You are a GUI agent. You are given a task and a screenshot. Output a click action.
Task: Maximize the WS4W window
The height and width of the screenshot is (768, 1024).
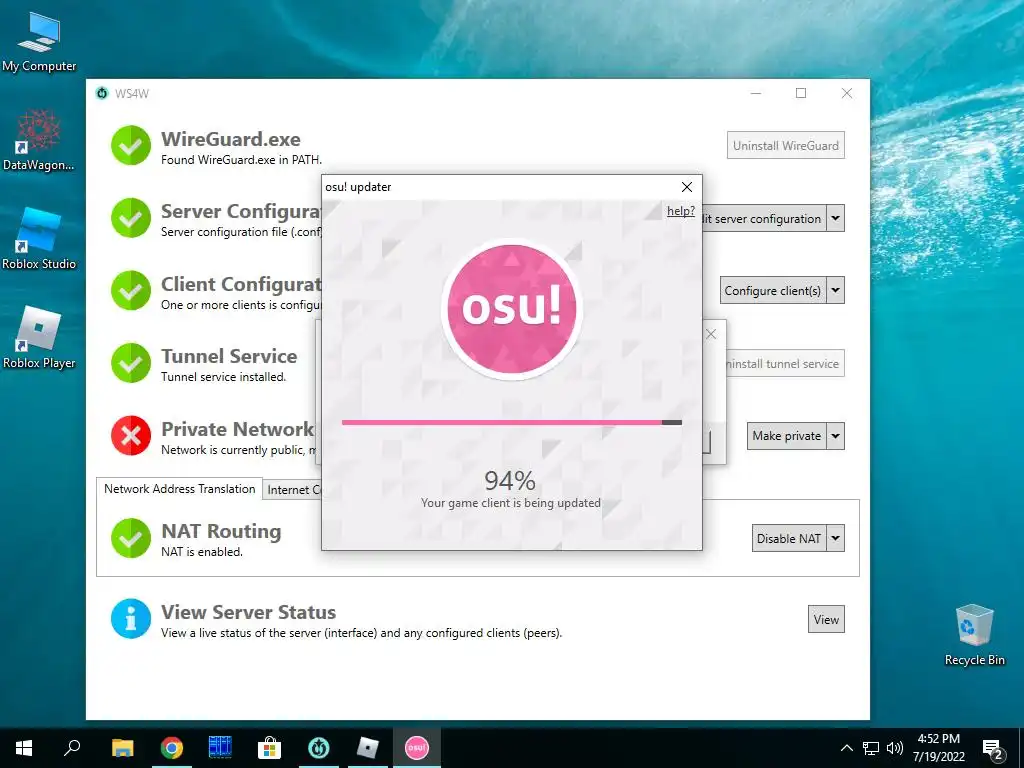(801, 93)
